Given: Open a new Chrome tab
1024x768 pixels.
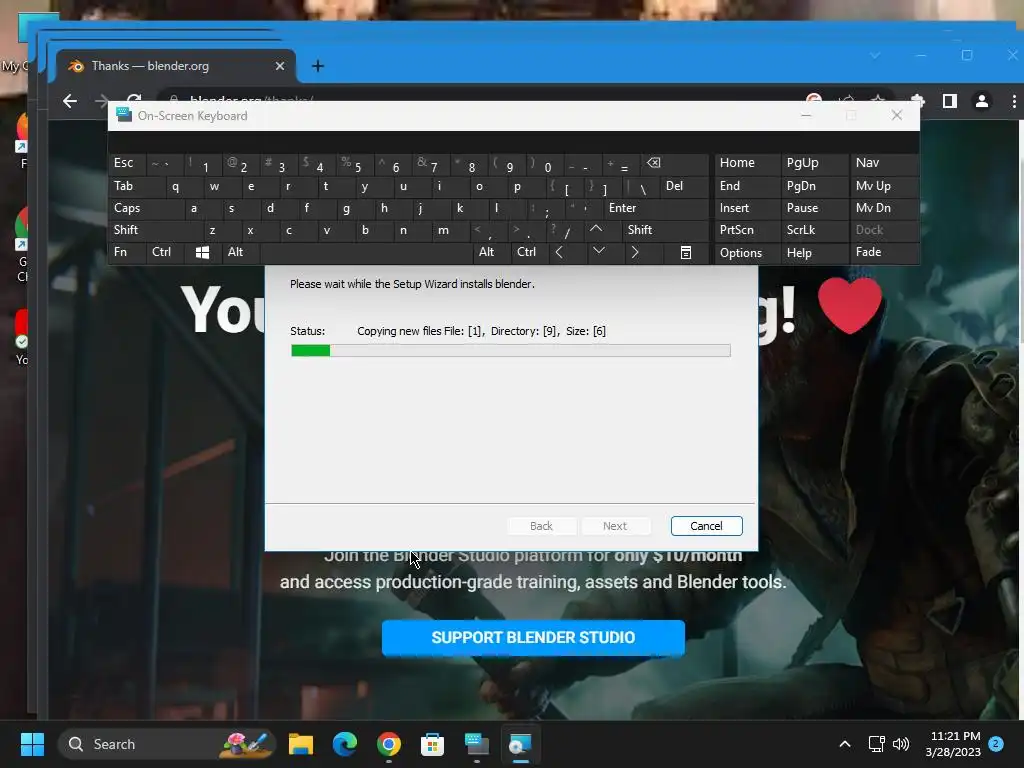Looking at the screenshot, I should [x=317, y=66].
